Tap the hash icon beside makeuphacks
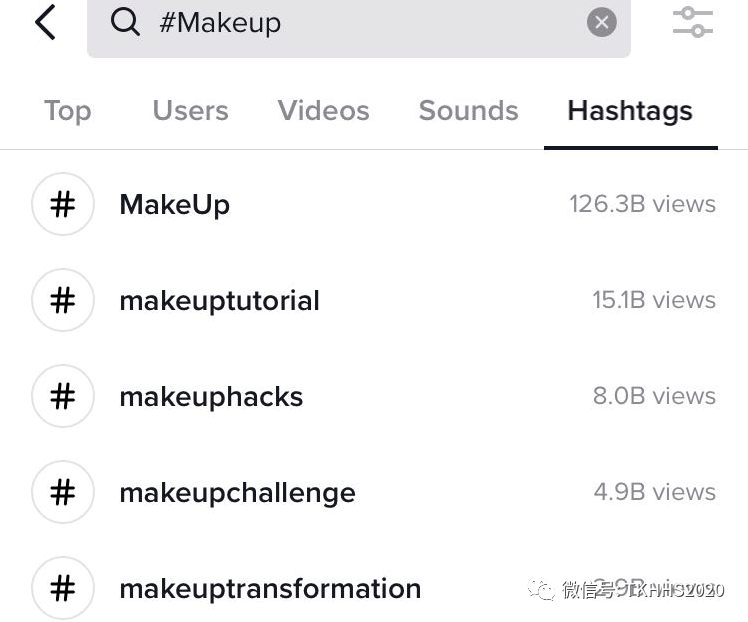The height and width of the screenshot is (622, 748). [63, 396]
